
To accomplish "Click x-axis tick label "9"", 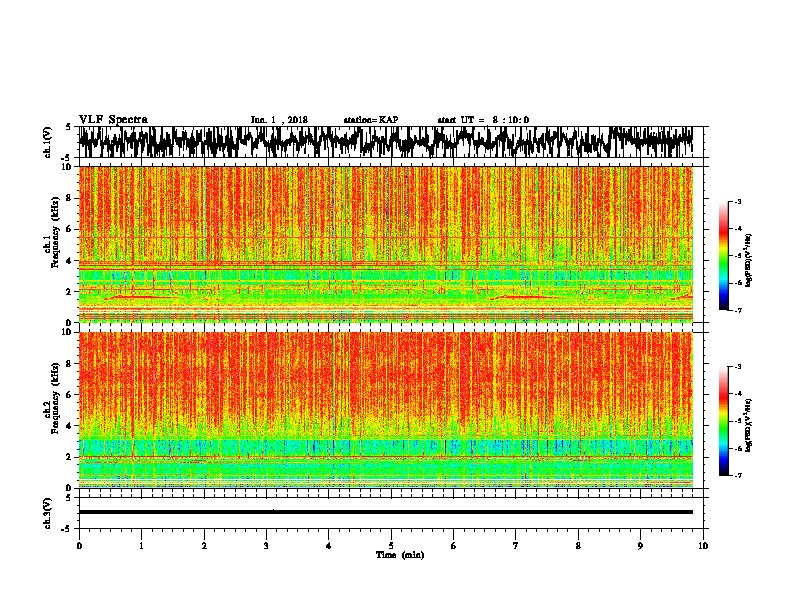I will (640, 546).
